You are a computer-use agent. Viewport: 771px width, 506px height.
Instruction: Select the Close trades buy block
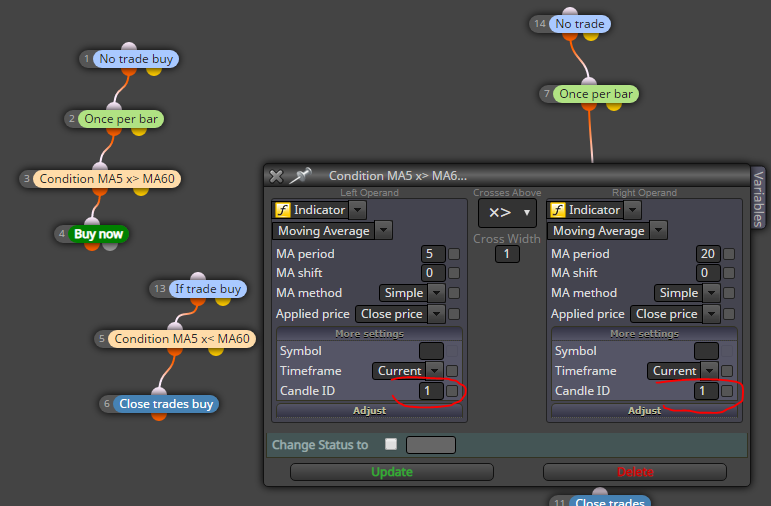coord(166,404)
